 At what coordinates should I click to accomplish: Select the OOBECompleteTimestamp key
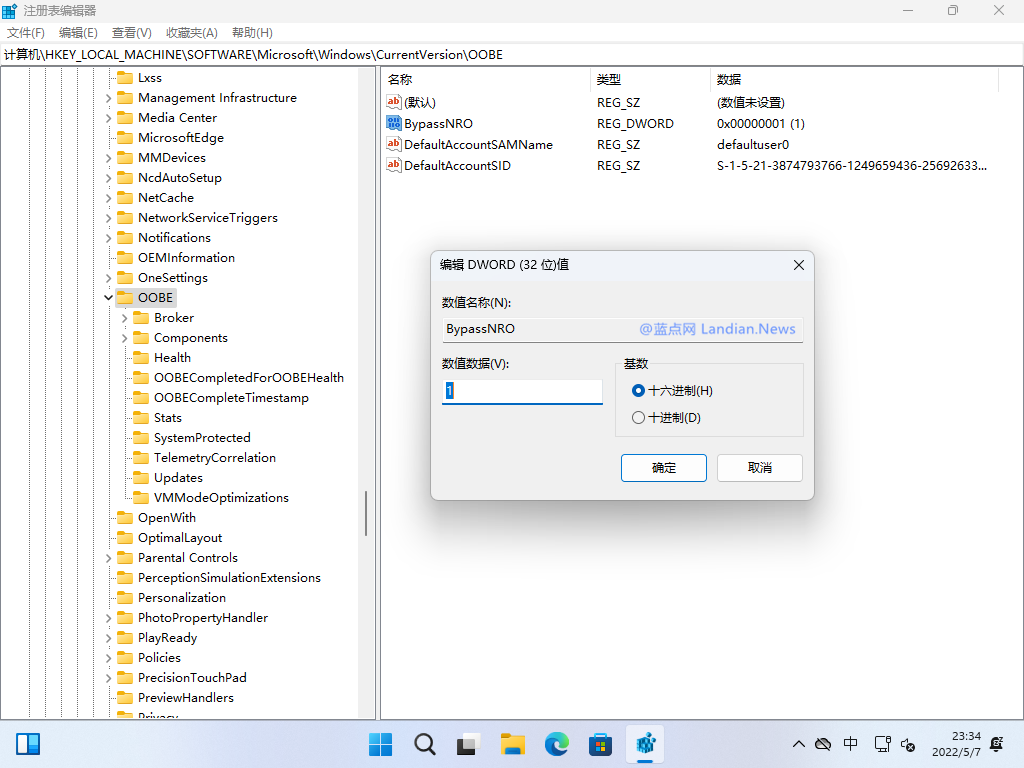231,398
